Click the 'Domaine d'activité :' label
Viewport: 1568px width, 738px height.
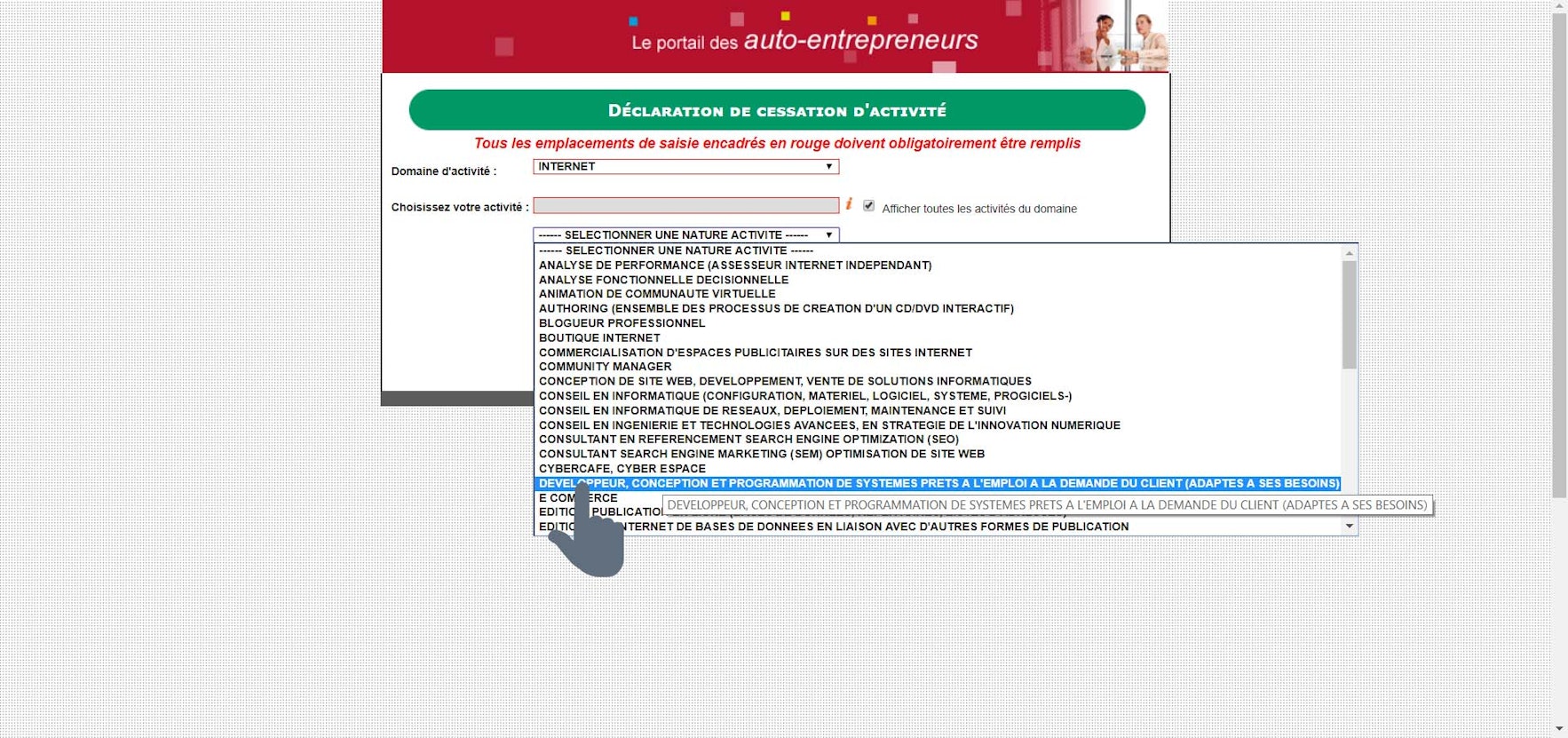click(444, 171)
